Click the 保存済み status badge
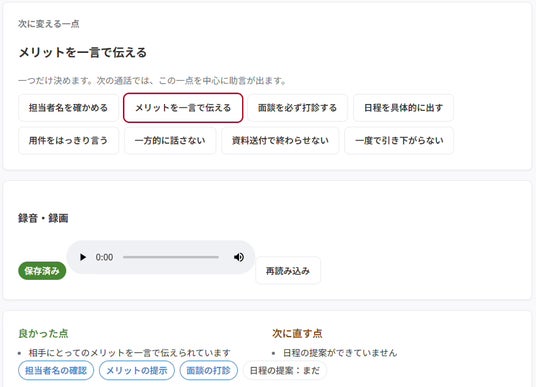This screenshot has width=536, height=387. pos(42,271)
